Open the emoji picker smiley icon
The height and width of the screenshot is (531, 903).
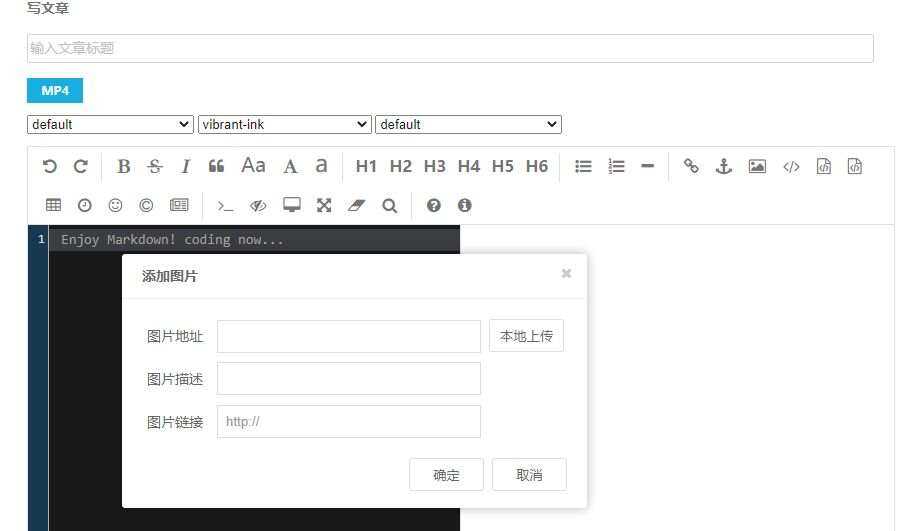click(115, 205)
